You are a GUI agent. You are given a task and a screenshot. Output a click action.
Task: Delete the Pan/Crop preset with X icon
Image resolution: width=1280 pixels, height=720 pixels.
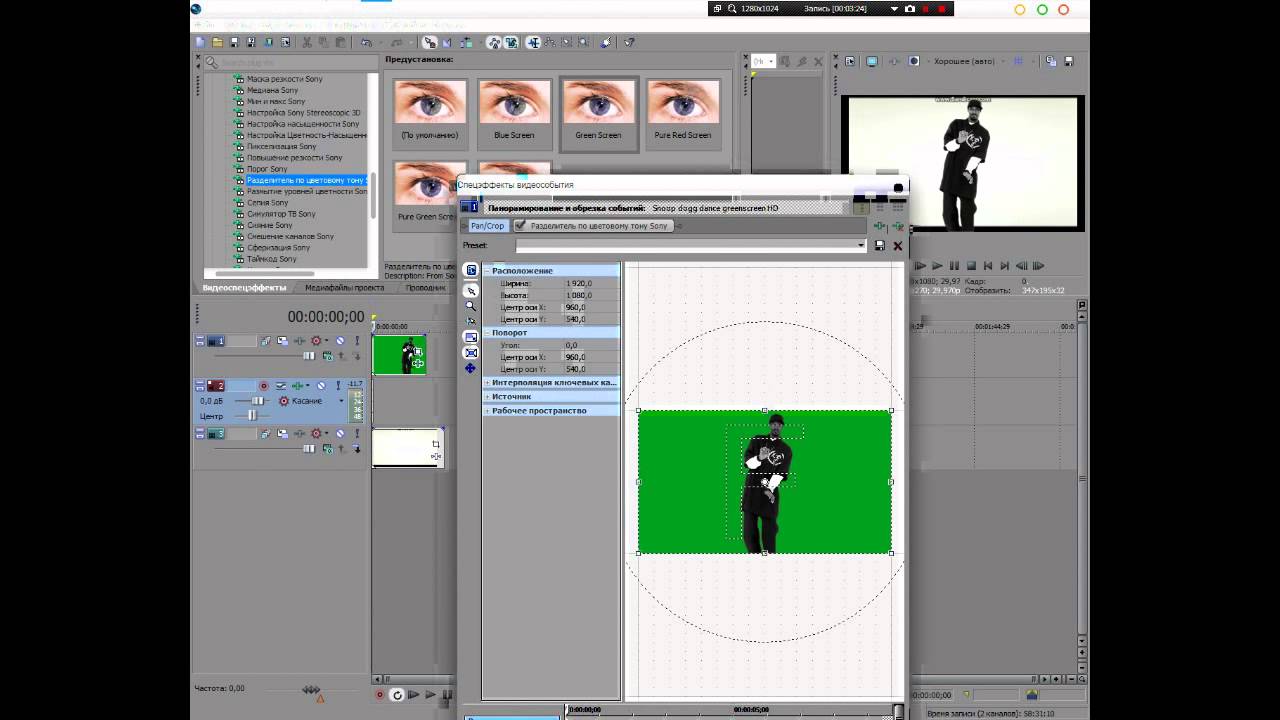pyautogui.click(x=897, y=245)
